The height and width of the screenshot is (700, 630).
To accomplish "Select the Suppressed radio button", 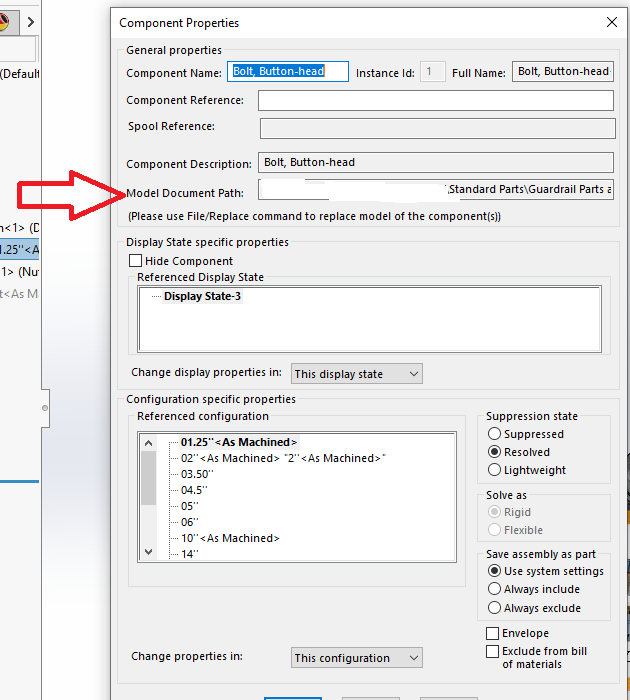I will [494, 434].
